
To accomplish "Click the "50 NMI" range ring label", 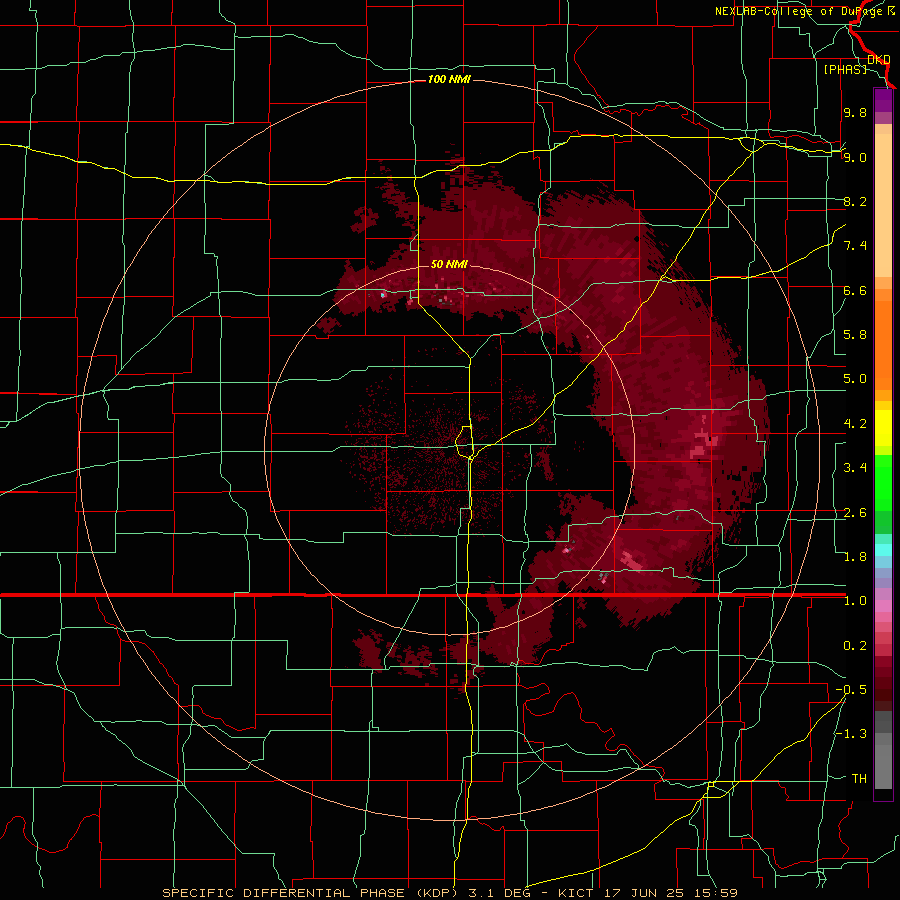I will [x=449, y=264].
